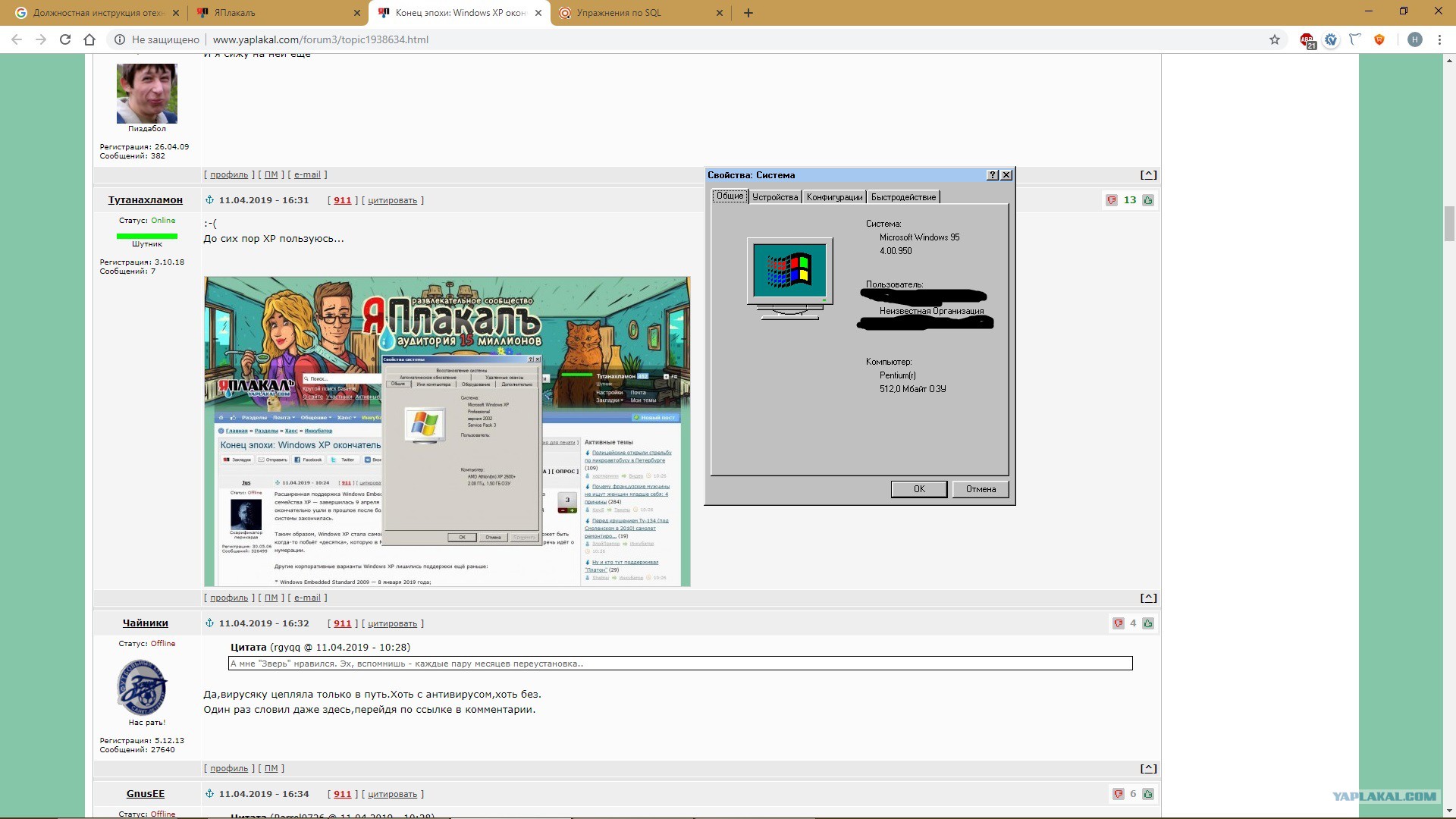Open the cat-outline extension icon

(x=1355, y=39)
